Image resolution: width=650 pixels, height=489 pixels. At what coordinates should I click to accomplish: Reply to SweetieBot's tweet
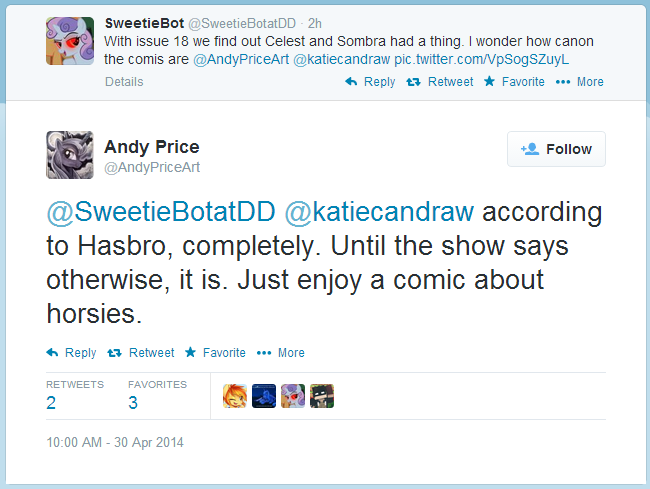370,82
